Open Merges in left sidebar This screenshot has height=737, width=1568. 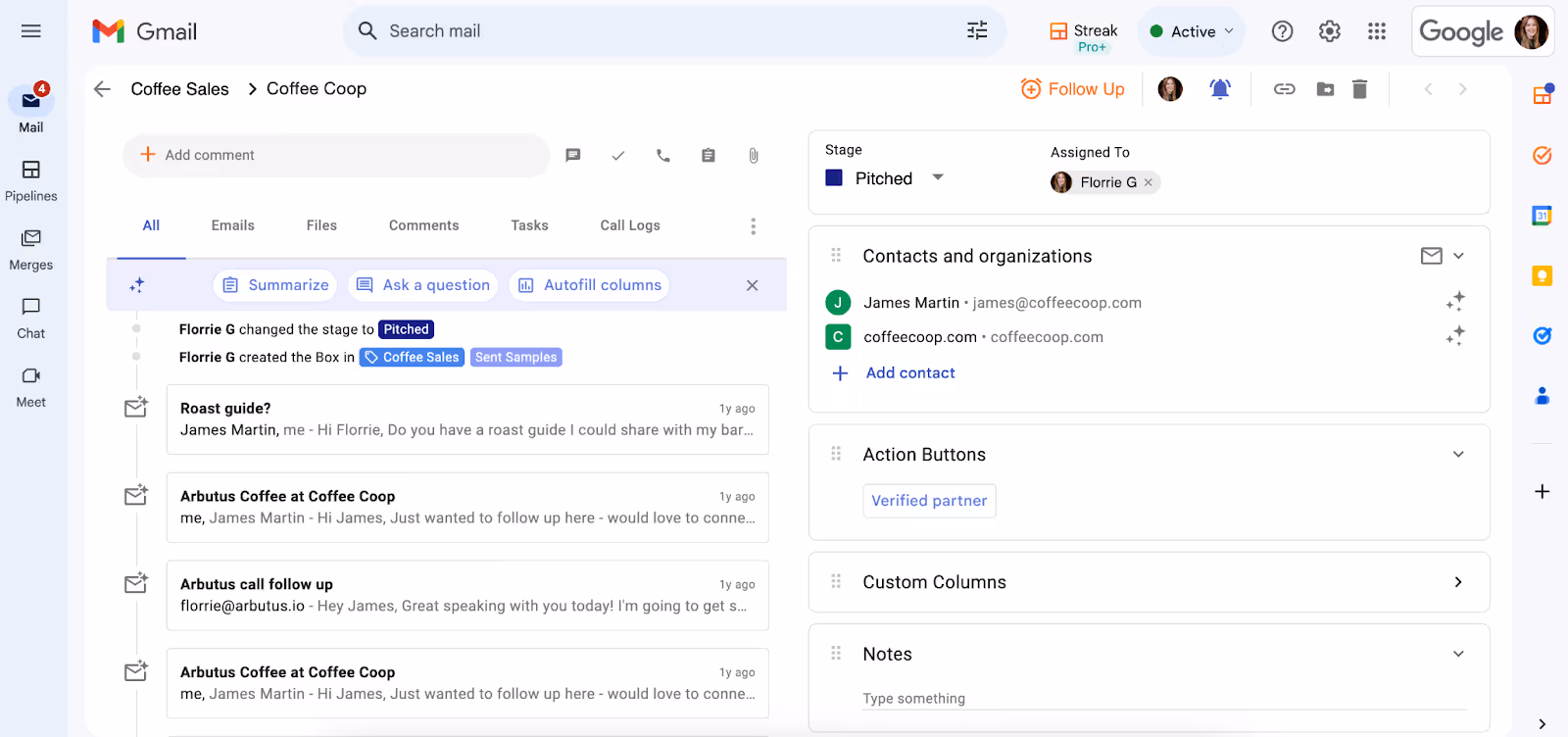(x=30, y=250)
